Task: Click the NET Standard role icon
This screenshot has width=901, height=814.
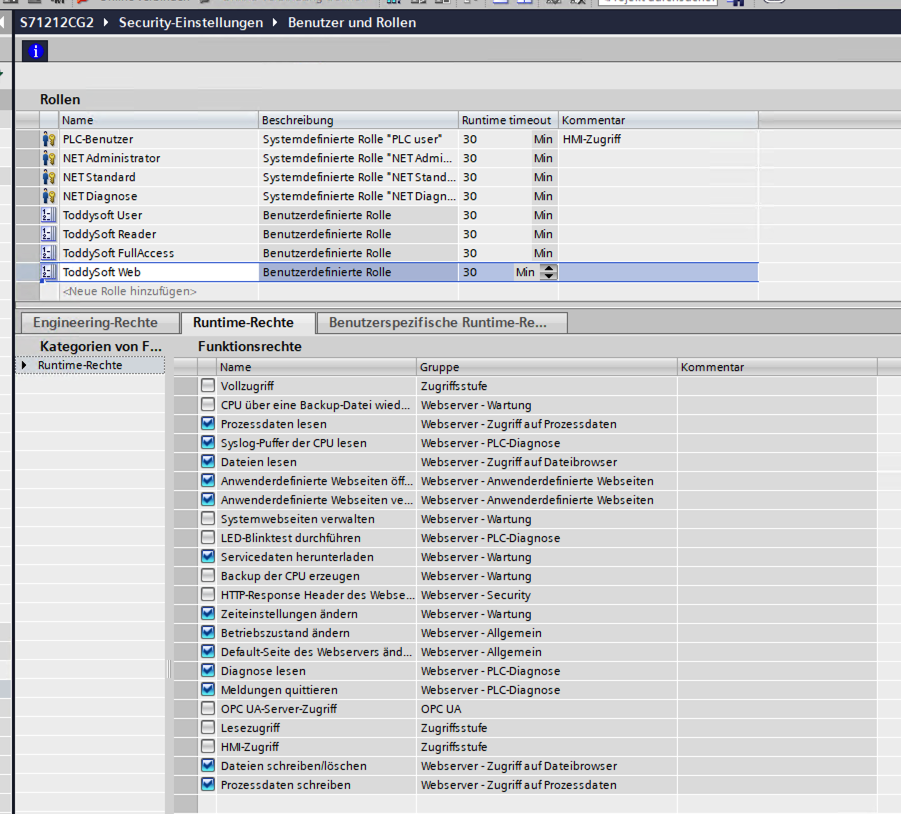Action: 49,177
